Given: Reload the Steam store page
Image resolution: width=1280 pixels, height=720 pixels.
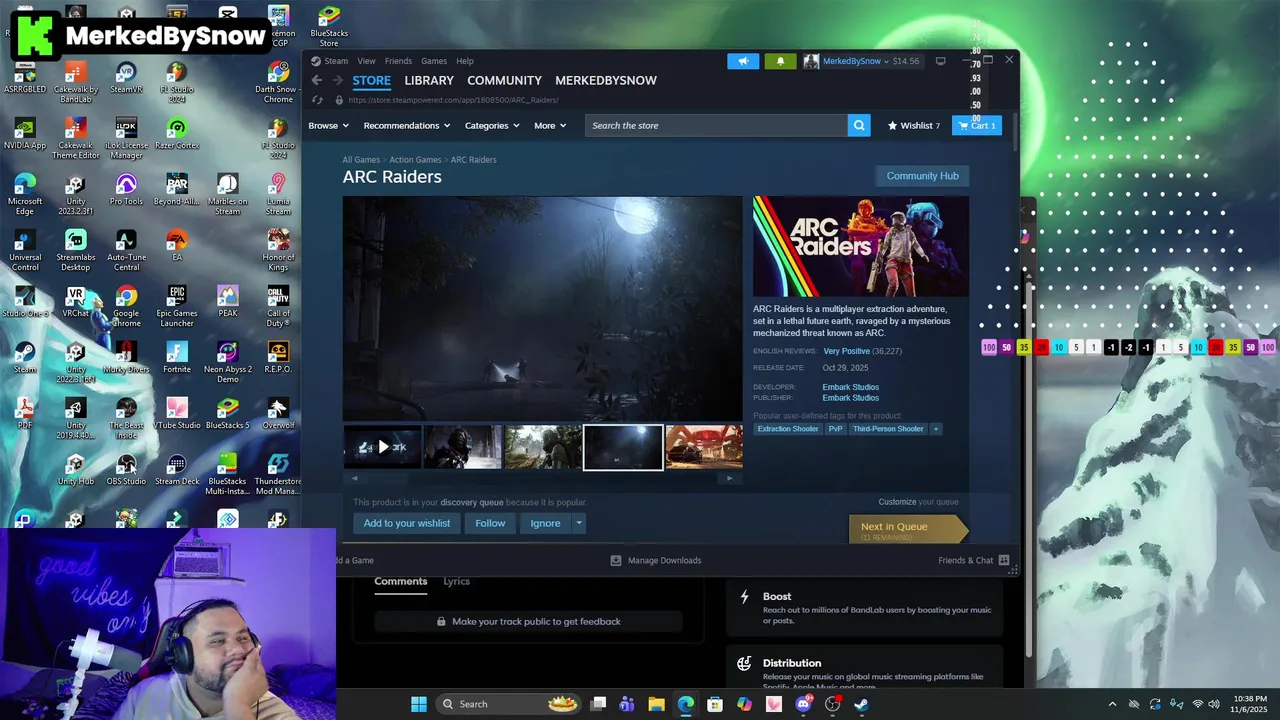Looking at the screenshot, I should (317, 100).
